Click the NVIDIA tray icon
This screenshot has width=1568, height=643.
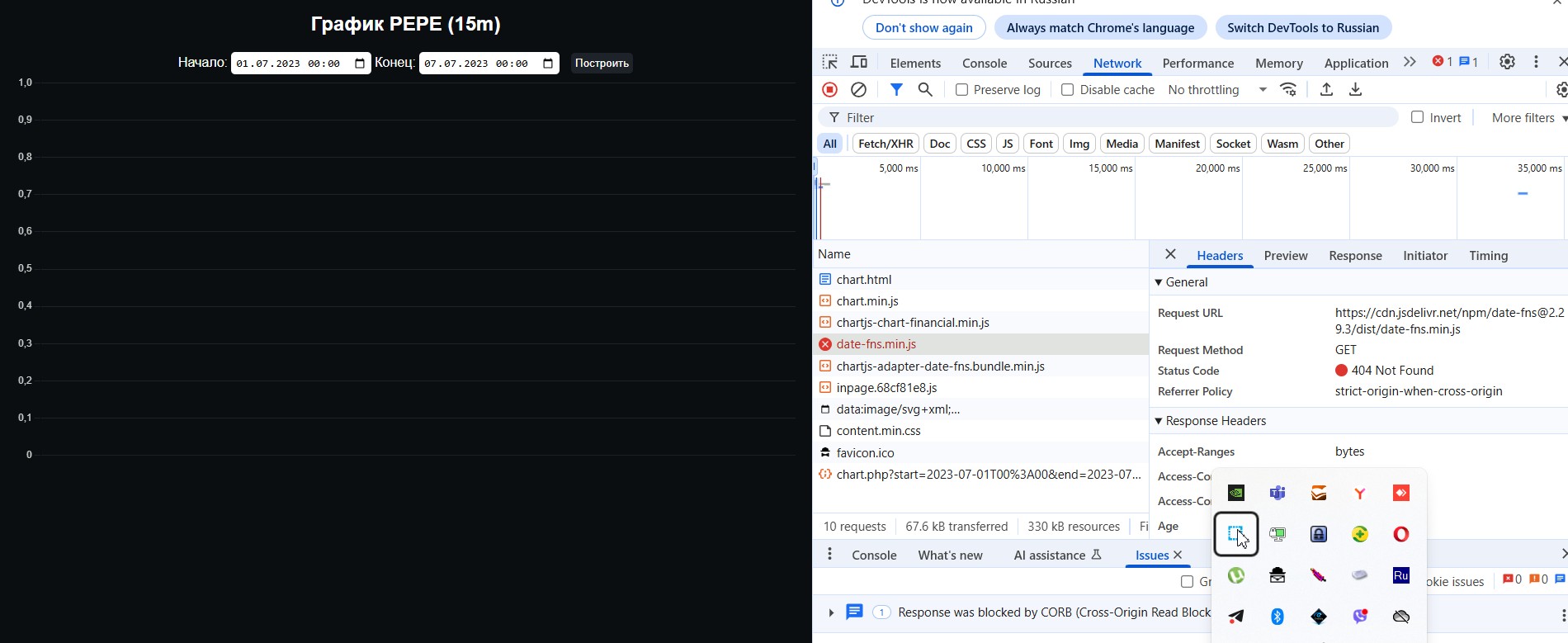1236,493
